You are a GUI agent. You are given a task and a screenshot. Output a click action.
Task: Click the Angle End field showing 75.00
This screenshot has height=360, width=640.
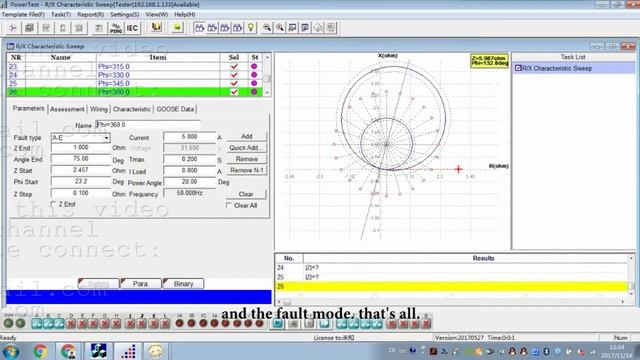click(81, 159)
